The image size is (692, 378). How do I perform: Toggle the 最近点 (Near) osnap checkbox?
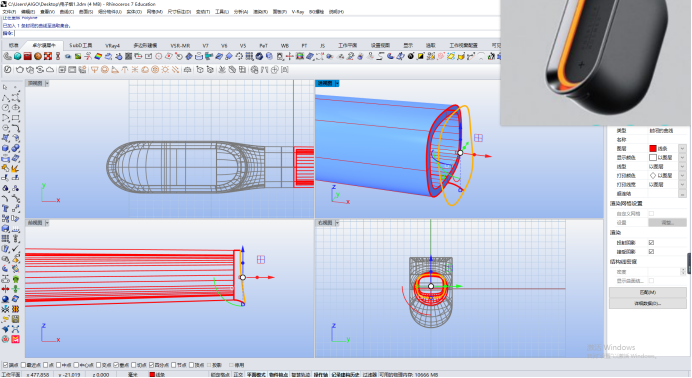tap(23, 365)
